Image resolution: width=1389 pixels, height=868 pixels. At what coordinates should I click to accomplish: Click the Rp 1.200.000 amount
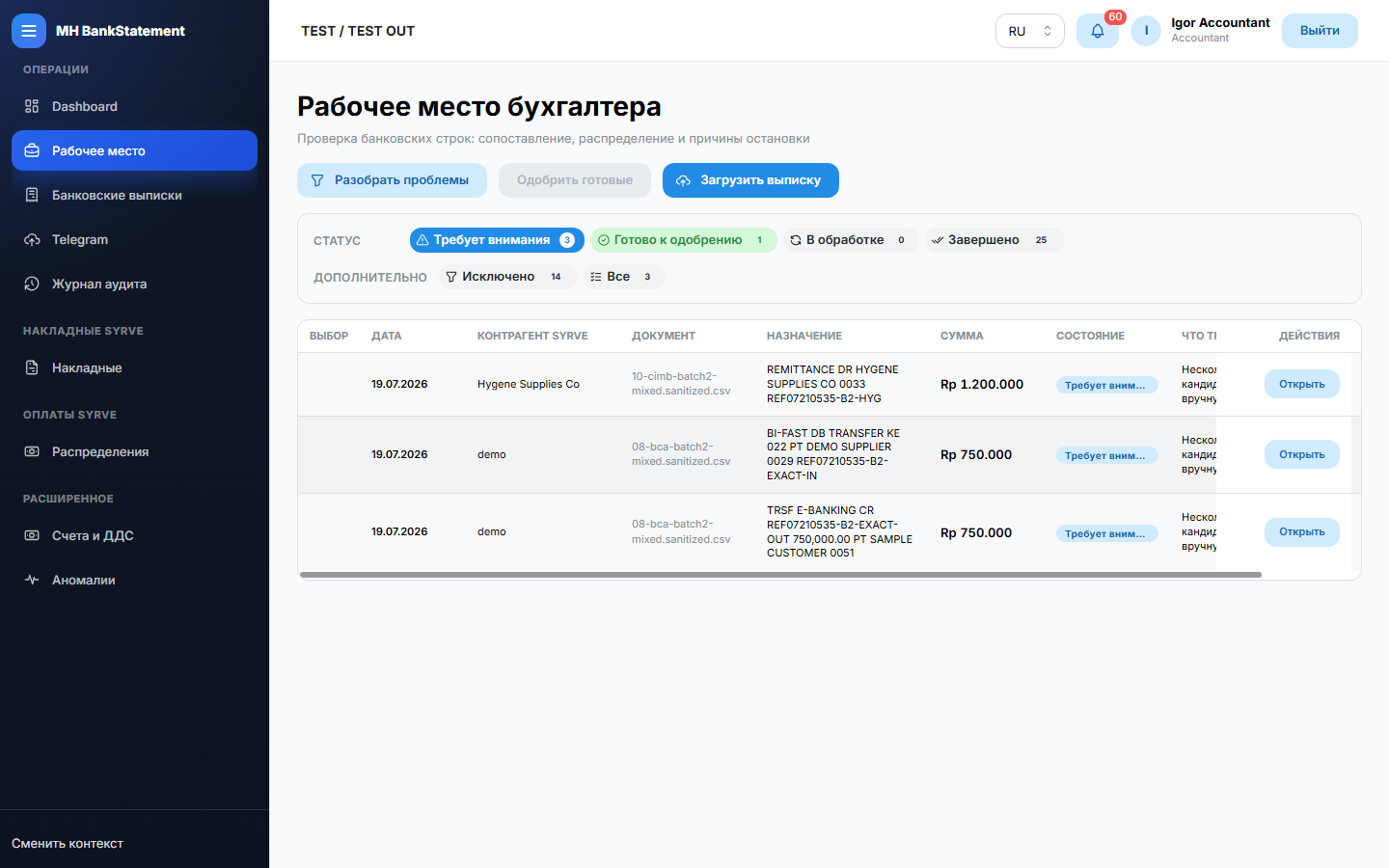click(x=982, y=384)
